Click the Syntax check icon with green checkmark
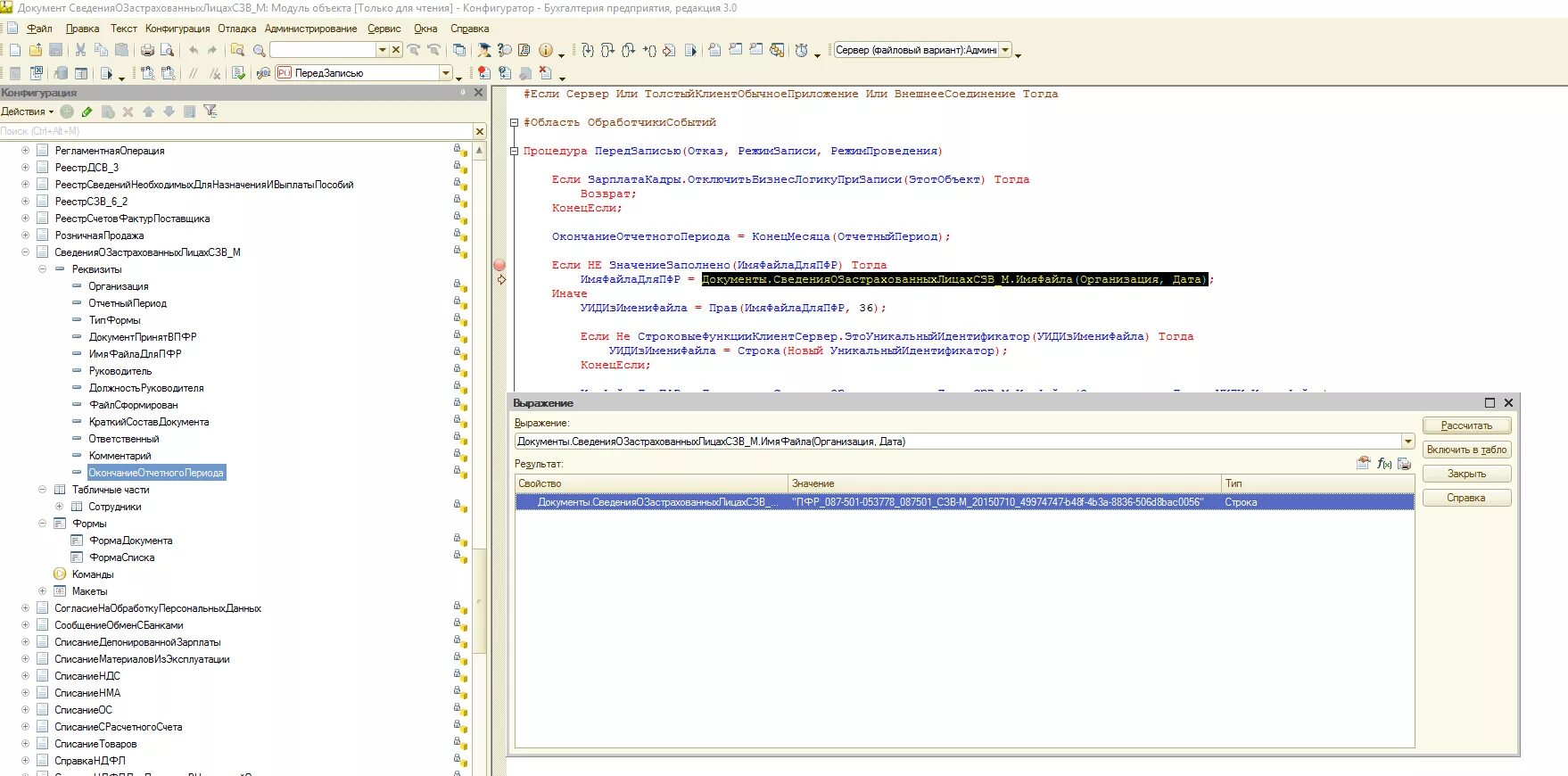The image size is (1568, 776). click(238, 73)
